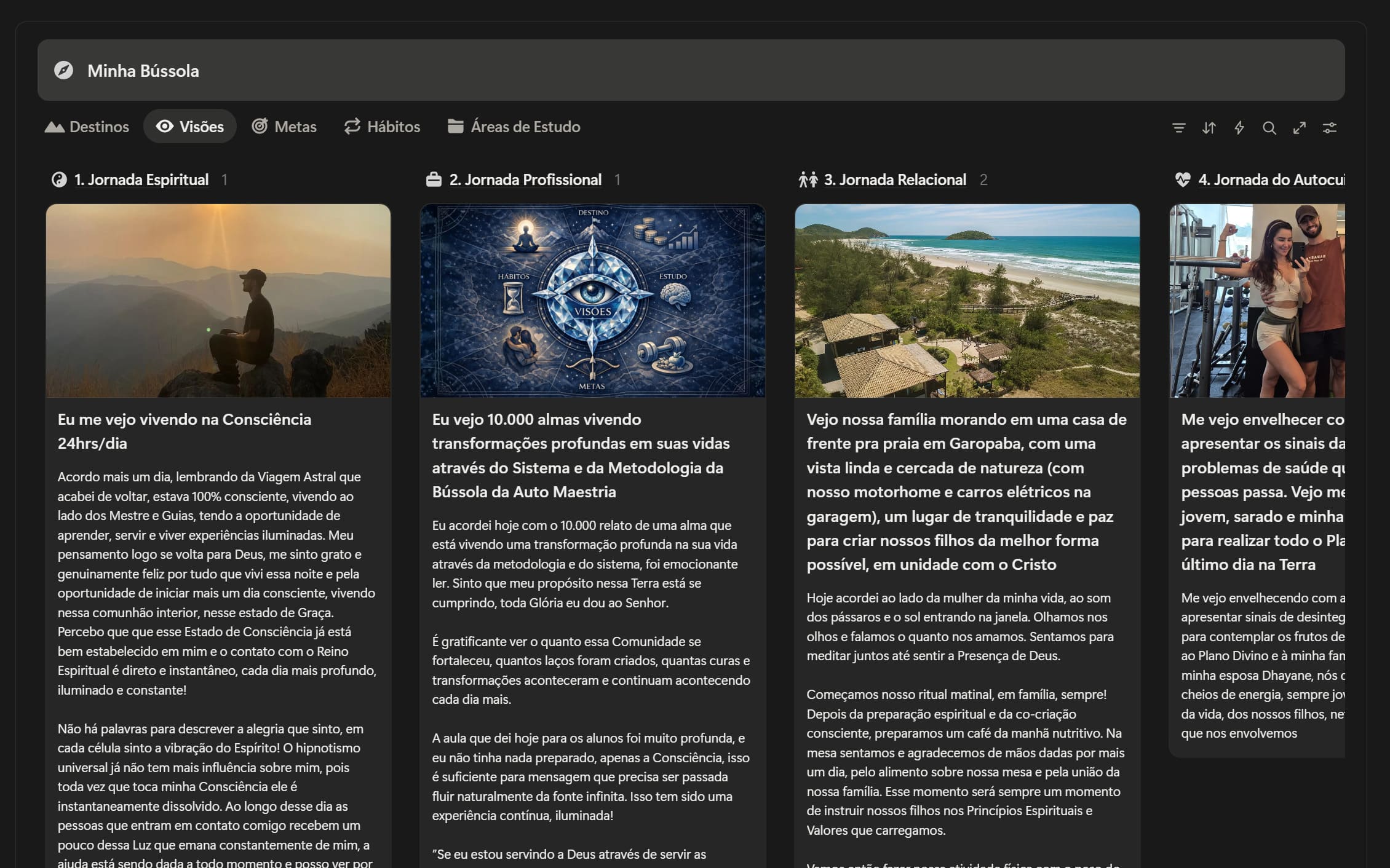The height and width of the screenshot is (868, 1390).
Task: Go to the Hábitos tab
Action: (382, 127)
